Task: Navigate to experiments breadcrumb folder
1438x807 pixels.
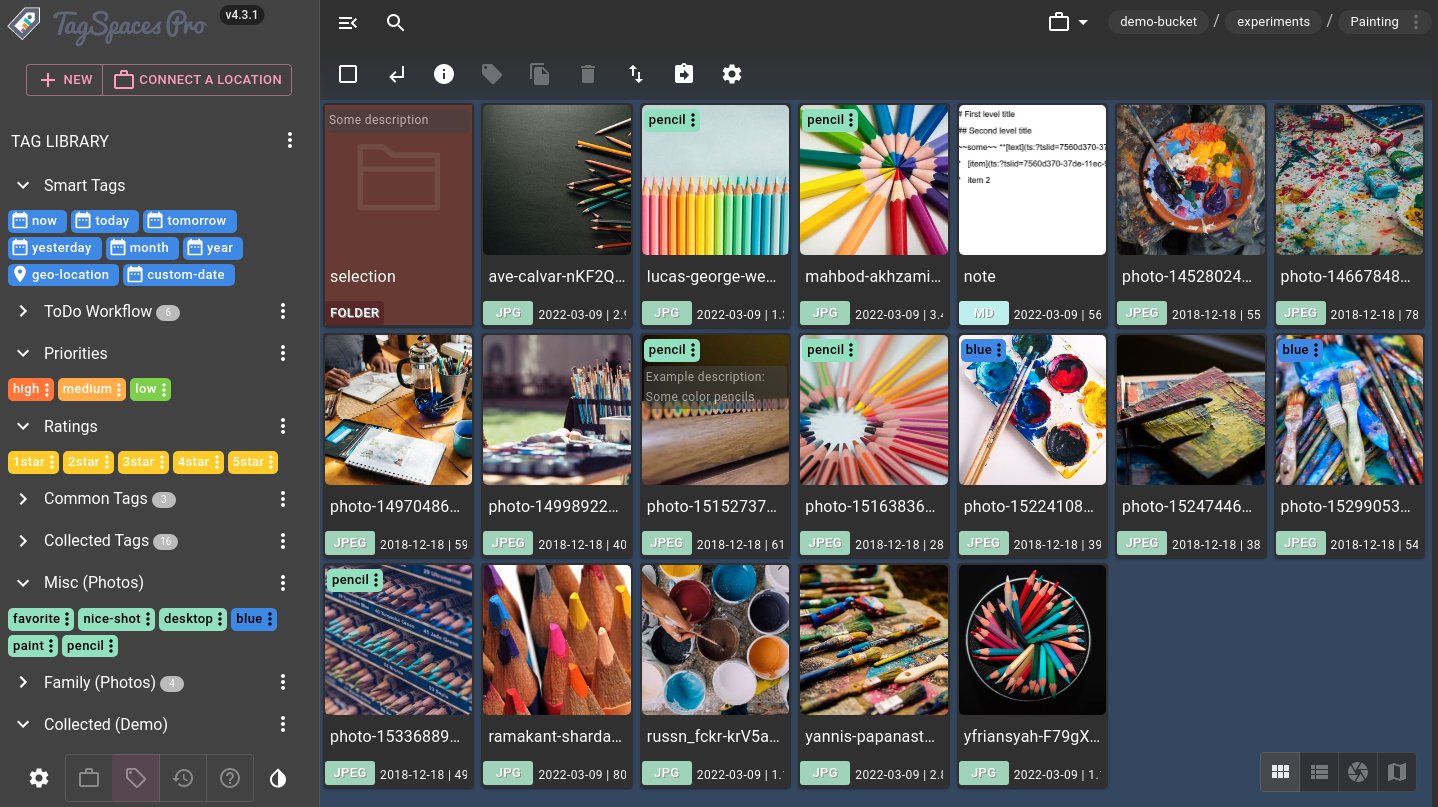Action: [1272, 22]
